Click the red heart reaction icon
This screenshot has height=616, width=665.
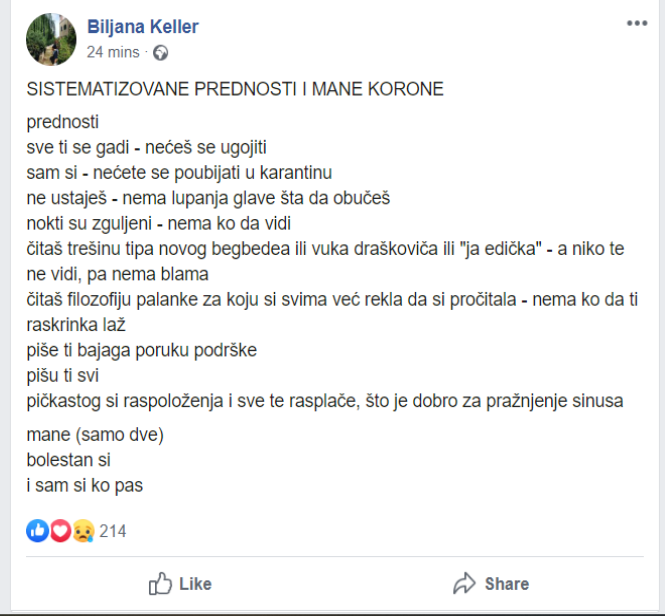(59, 531)
